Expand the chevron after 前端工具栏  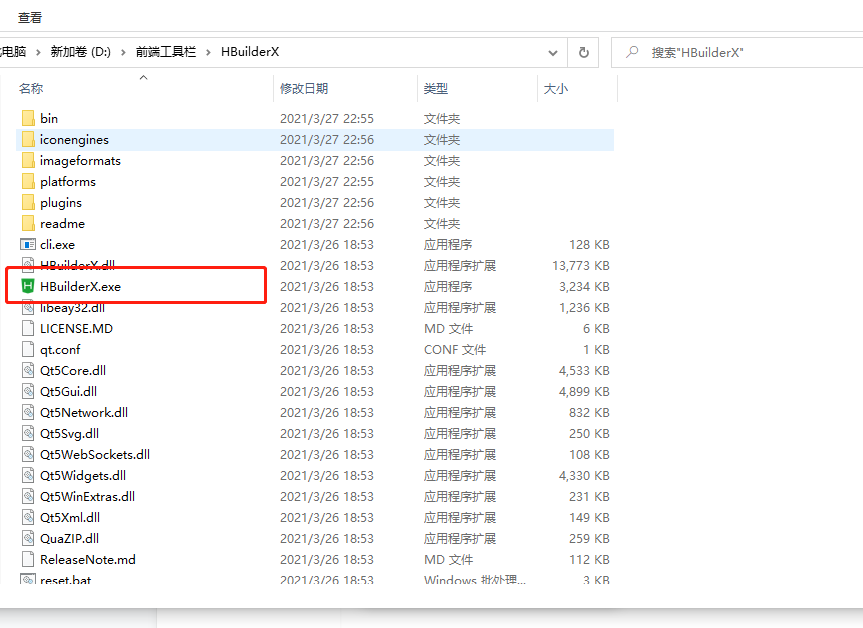(x=209, y=52)
